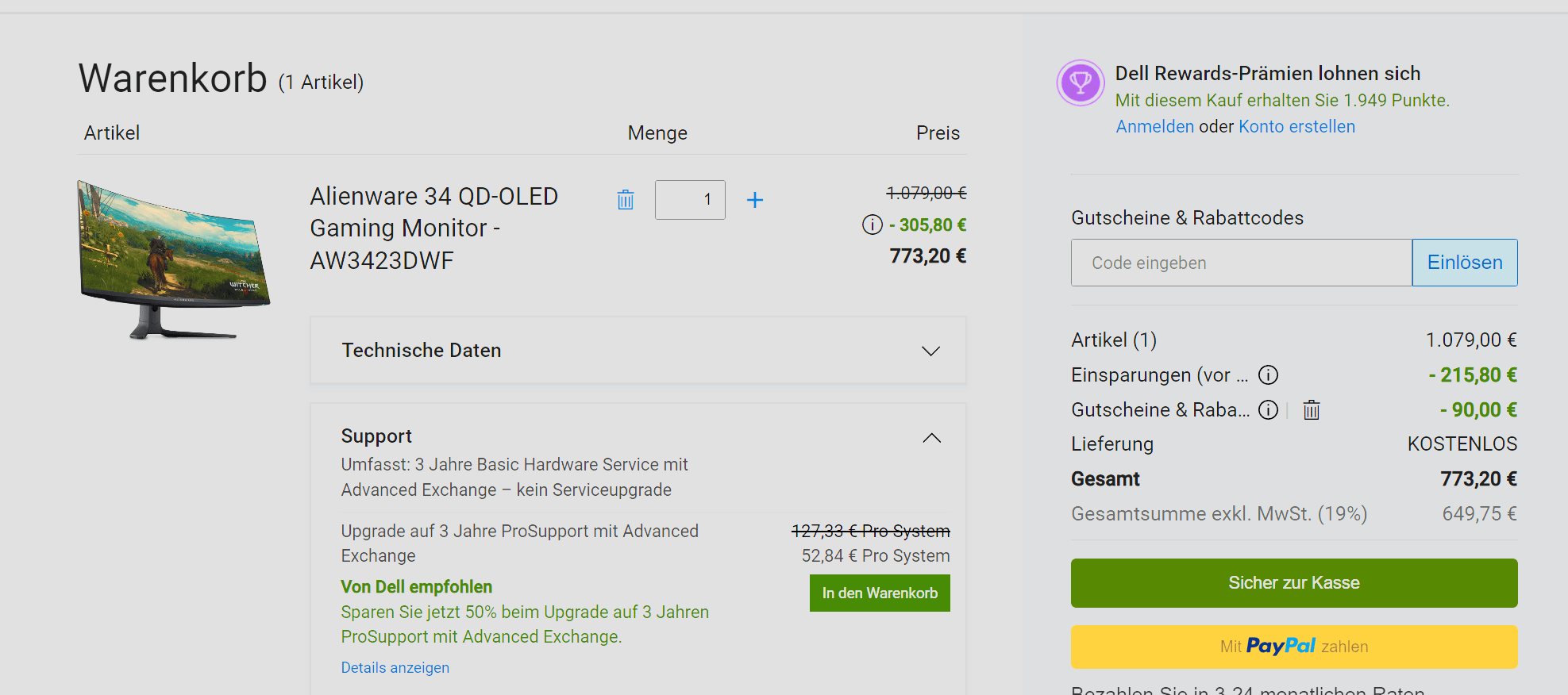Expand the Technische Daten section
Viewport: 1568px width, 695px height.
(x=638, y=351)
